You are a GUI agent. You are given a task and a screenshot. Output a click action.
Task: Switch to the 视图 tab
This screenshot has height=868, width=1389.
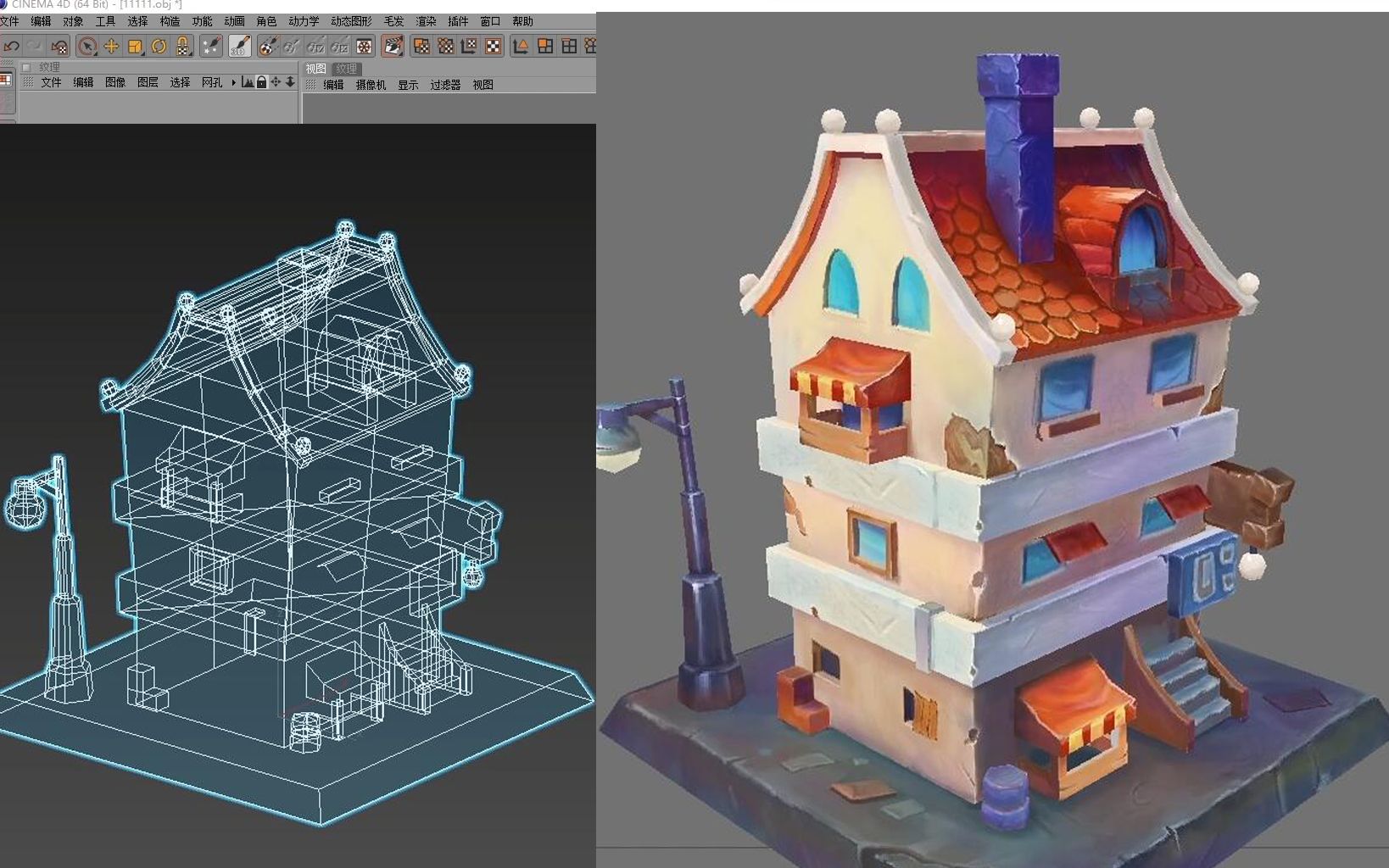315,69
